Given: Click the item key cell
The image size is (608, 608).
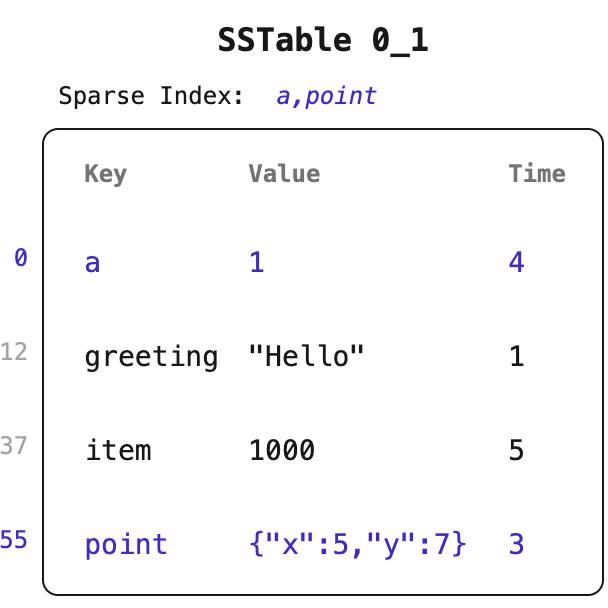Looking at the screenshot, I should click(118, 450).
